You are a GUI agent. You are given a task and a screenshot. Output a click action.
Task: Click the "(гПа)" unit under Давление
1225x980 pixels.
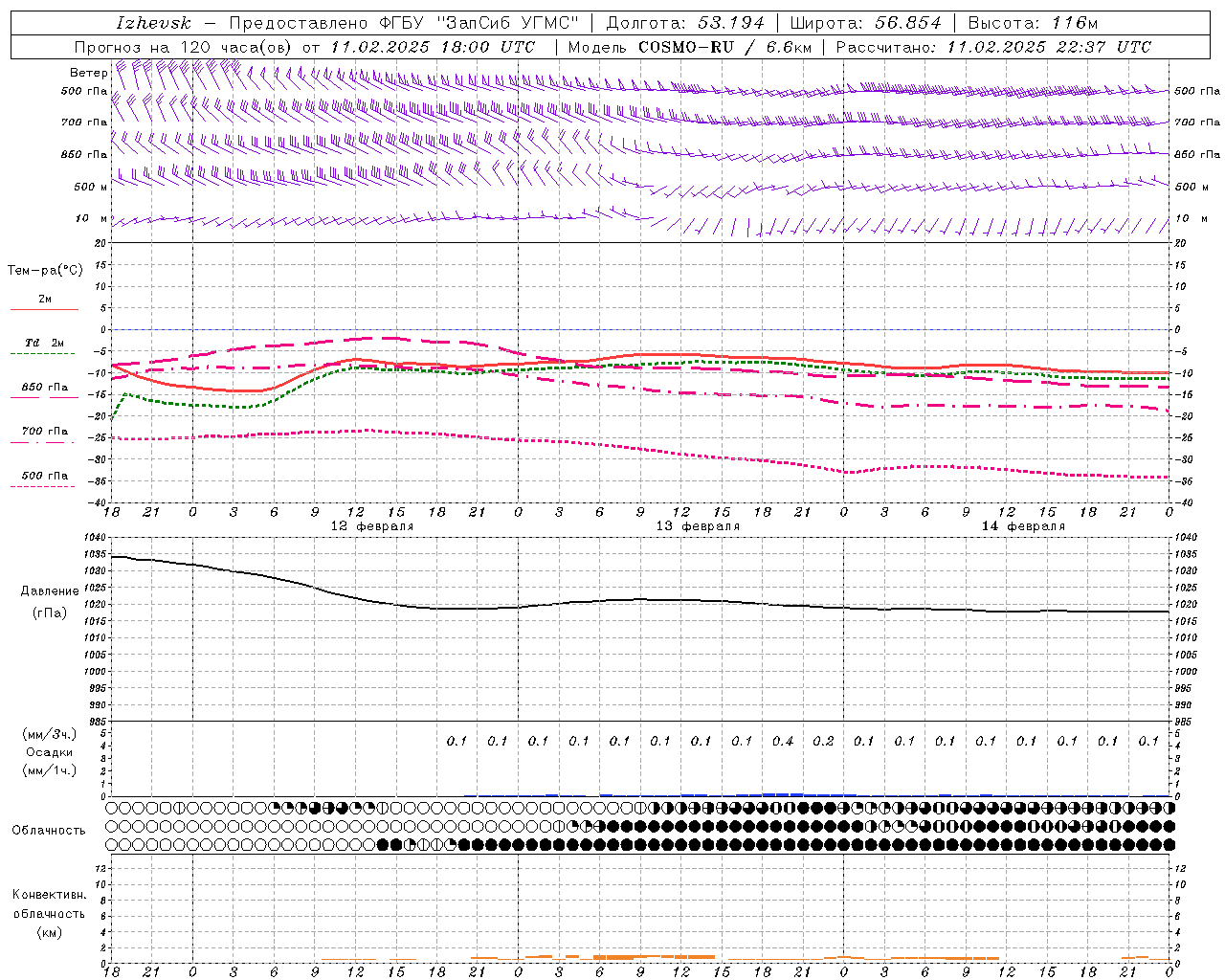click(x=50, y=612)
